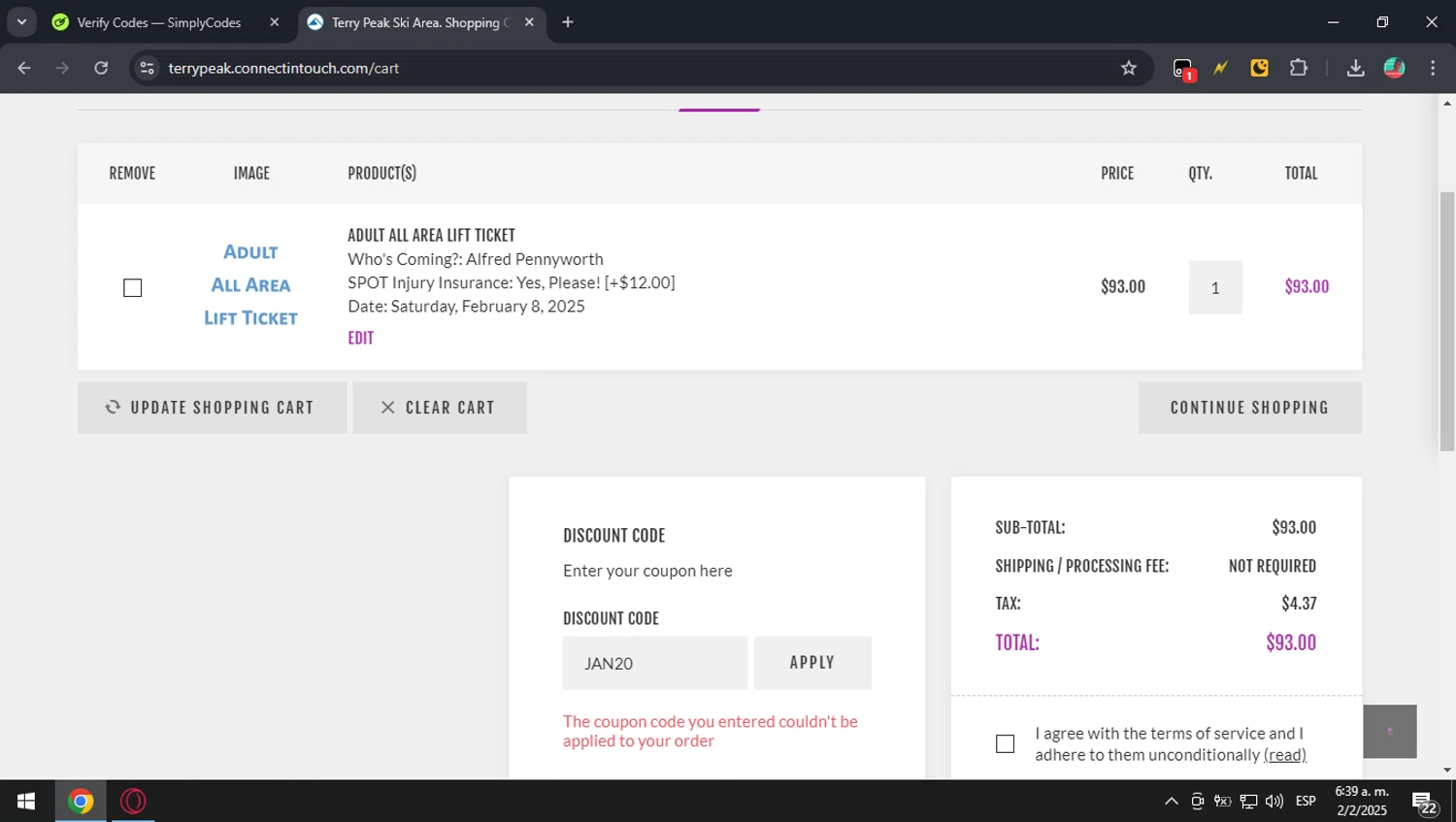The width and height of the screenshot is (1456, 822).
Task: Open the Windows Start menu
Action: [x=26, y=801]
